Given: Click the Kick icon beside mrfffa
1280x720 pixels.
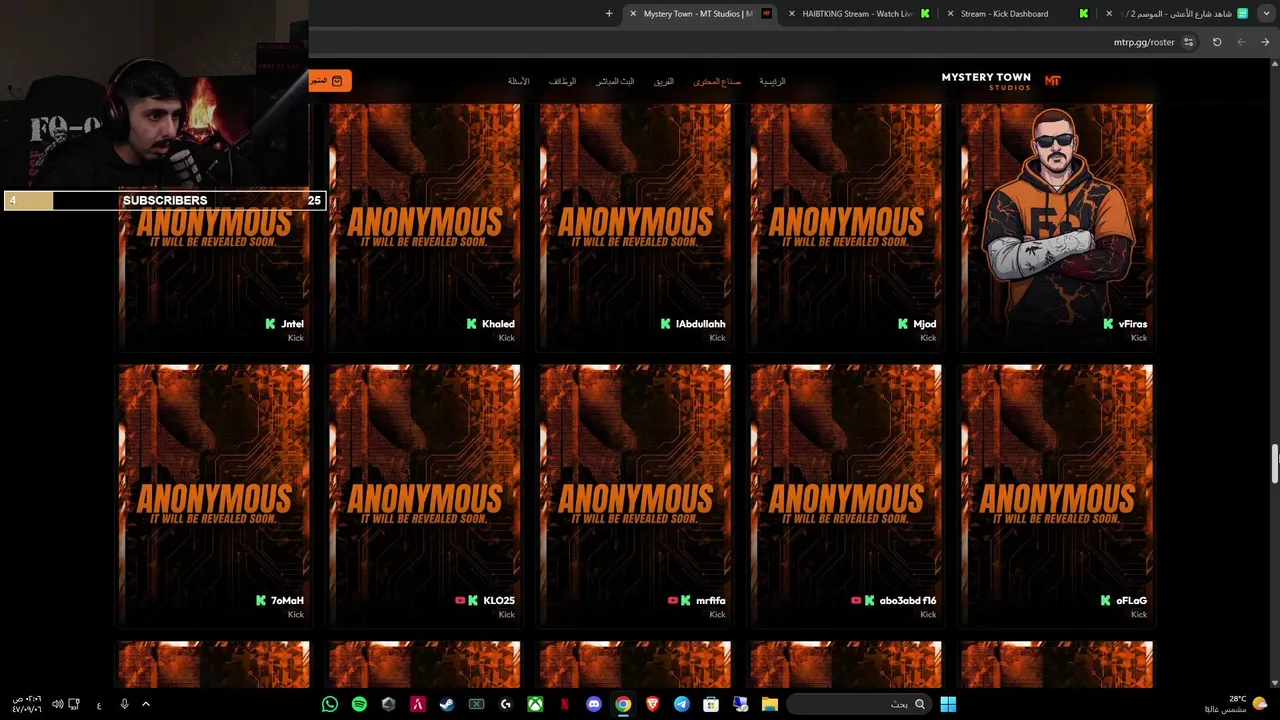Looking at the screenshot, I should coord(686,601).
